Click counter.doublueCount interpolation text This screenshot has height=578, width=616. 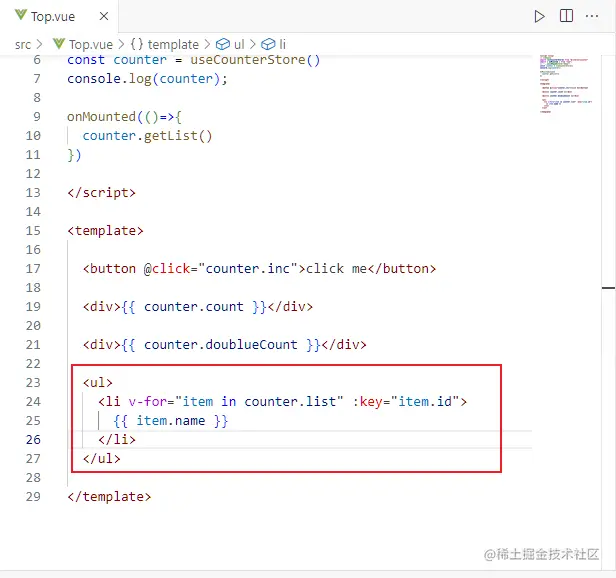[220, 345]
